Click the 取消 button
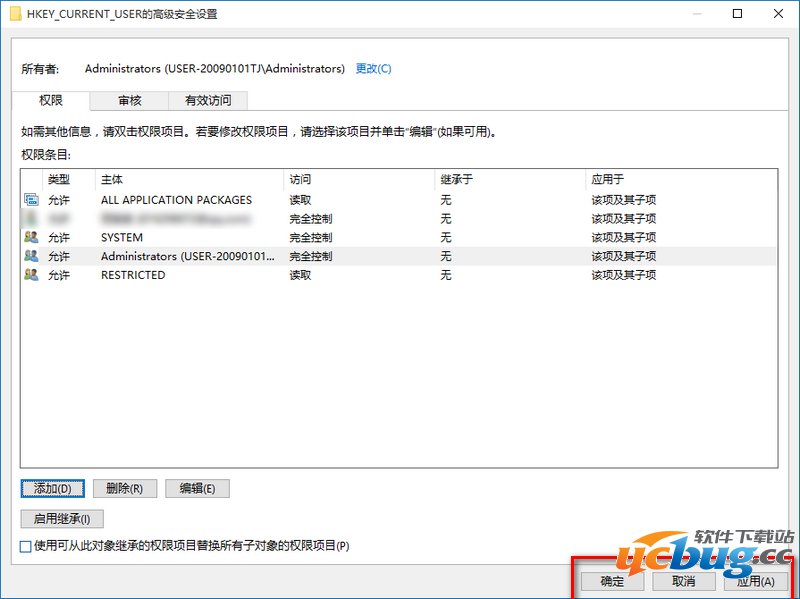Image resolution: width=800 pixels, height=599 pixels. tap(683, 581)
